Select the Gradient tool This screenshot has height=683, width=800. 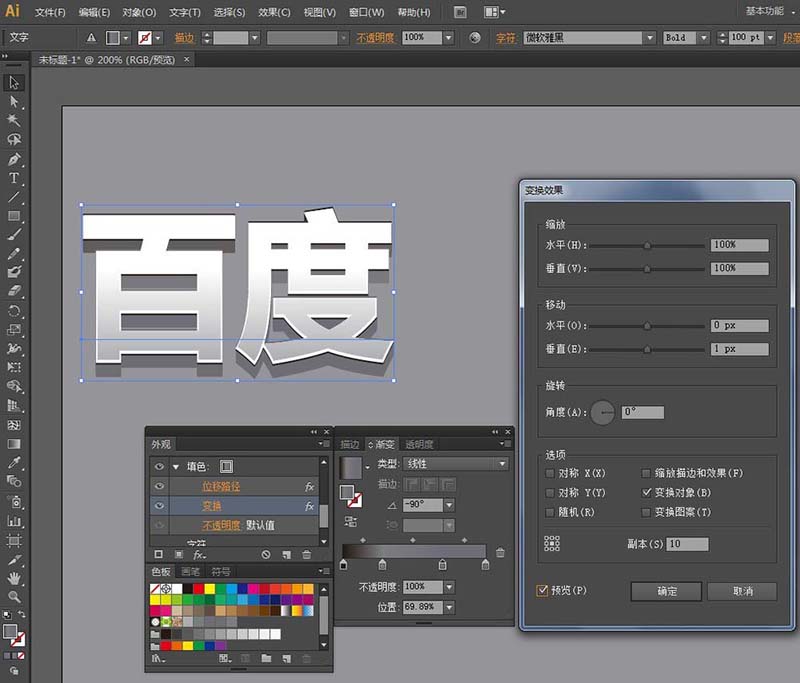pyautogui.click(x=14, y=444)
